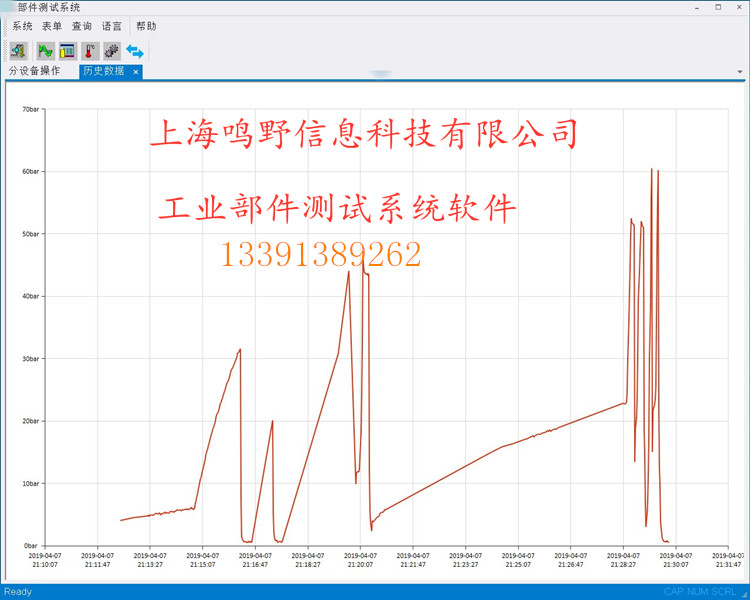Open the 系统 menu

click(x=21, y=26)
